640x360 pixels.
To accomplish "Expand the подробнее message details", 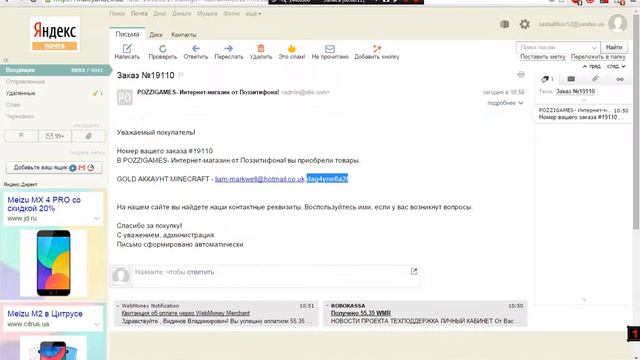I will [x=505, y=103].
